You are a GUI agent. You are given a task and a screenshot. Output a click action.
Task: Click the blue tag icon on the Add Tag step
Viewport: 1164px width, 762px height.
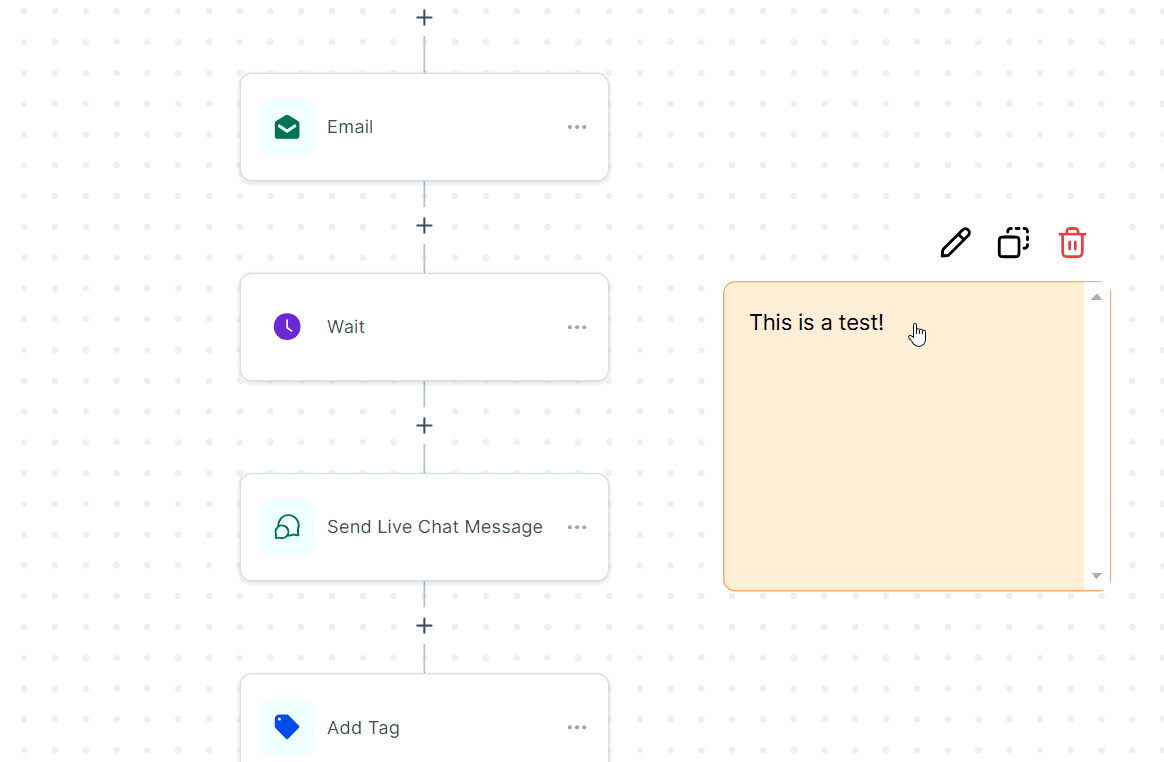click(287, 727)
